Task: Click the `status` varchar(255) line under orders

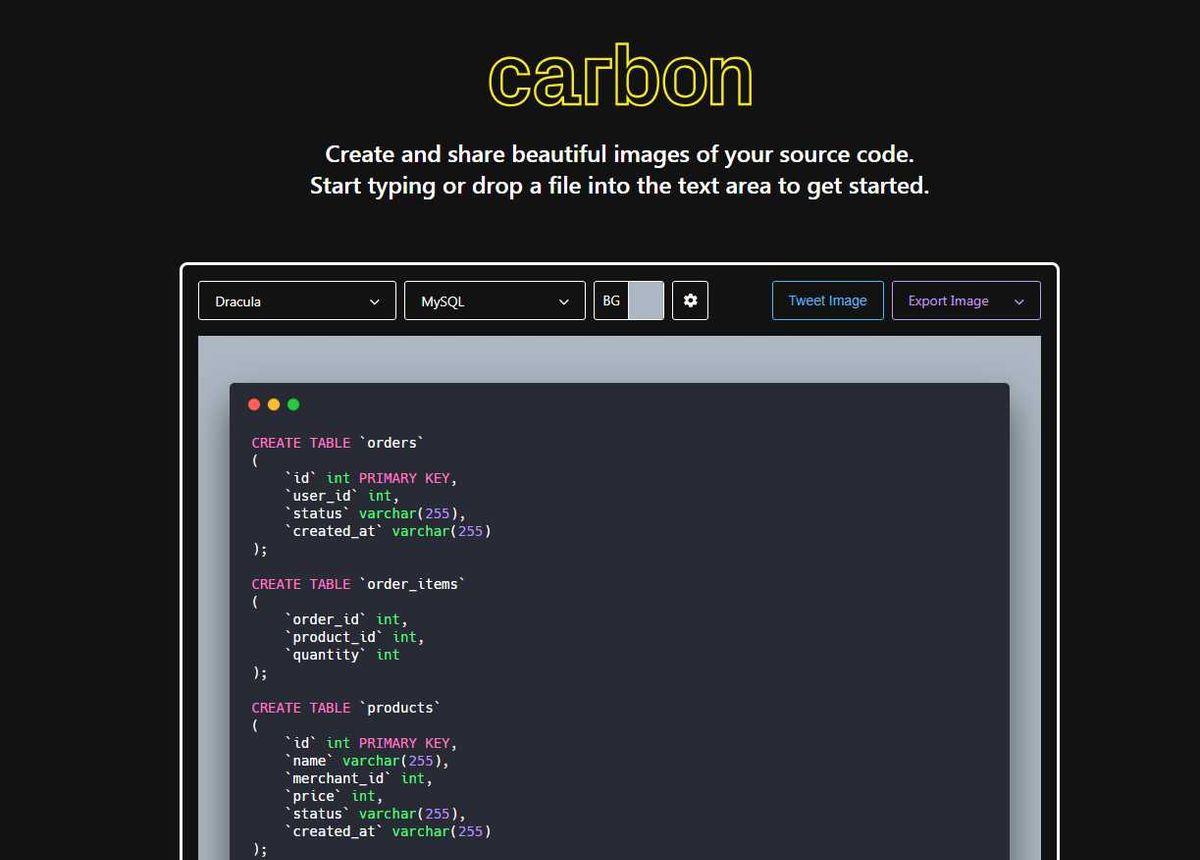Action: click(375, 514)
